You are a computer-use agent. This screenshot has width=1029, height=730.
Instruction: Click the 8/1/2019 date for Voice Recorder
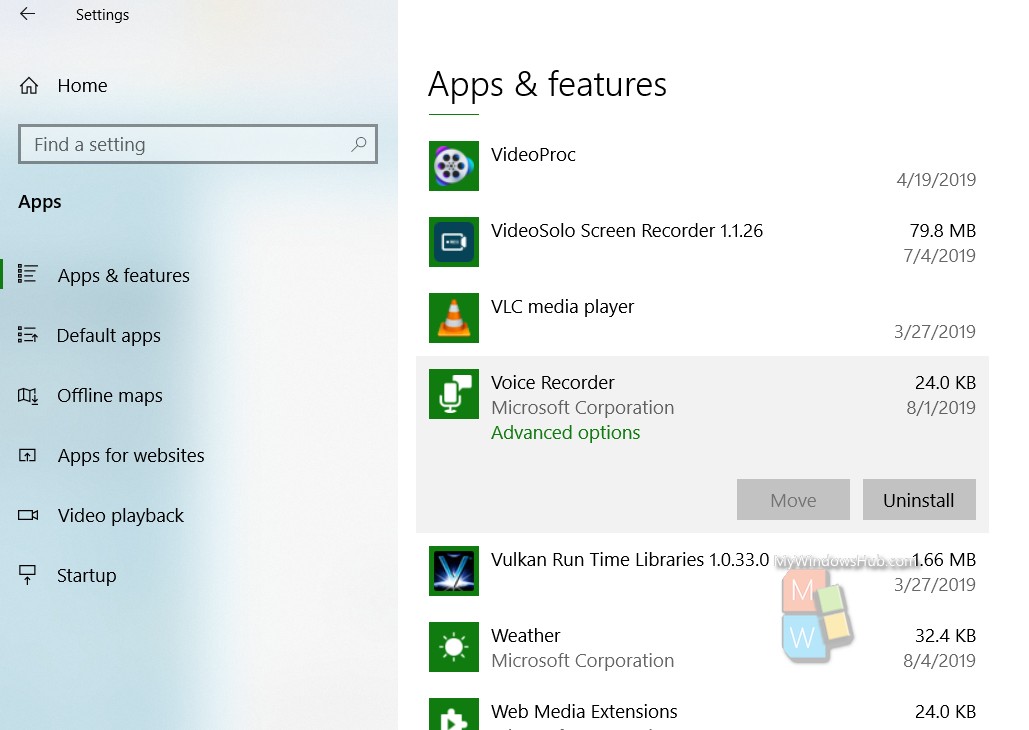[x=941, y=408]
